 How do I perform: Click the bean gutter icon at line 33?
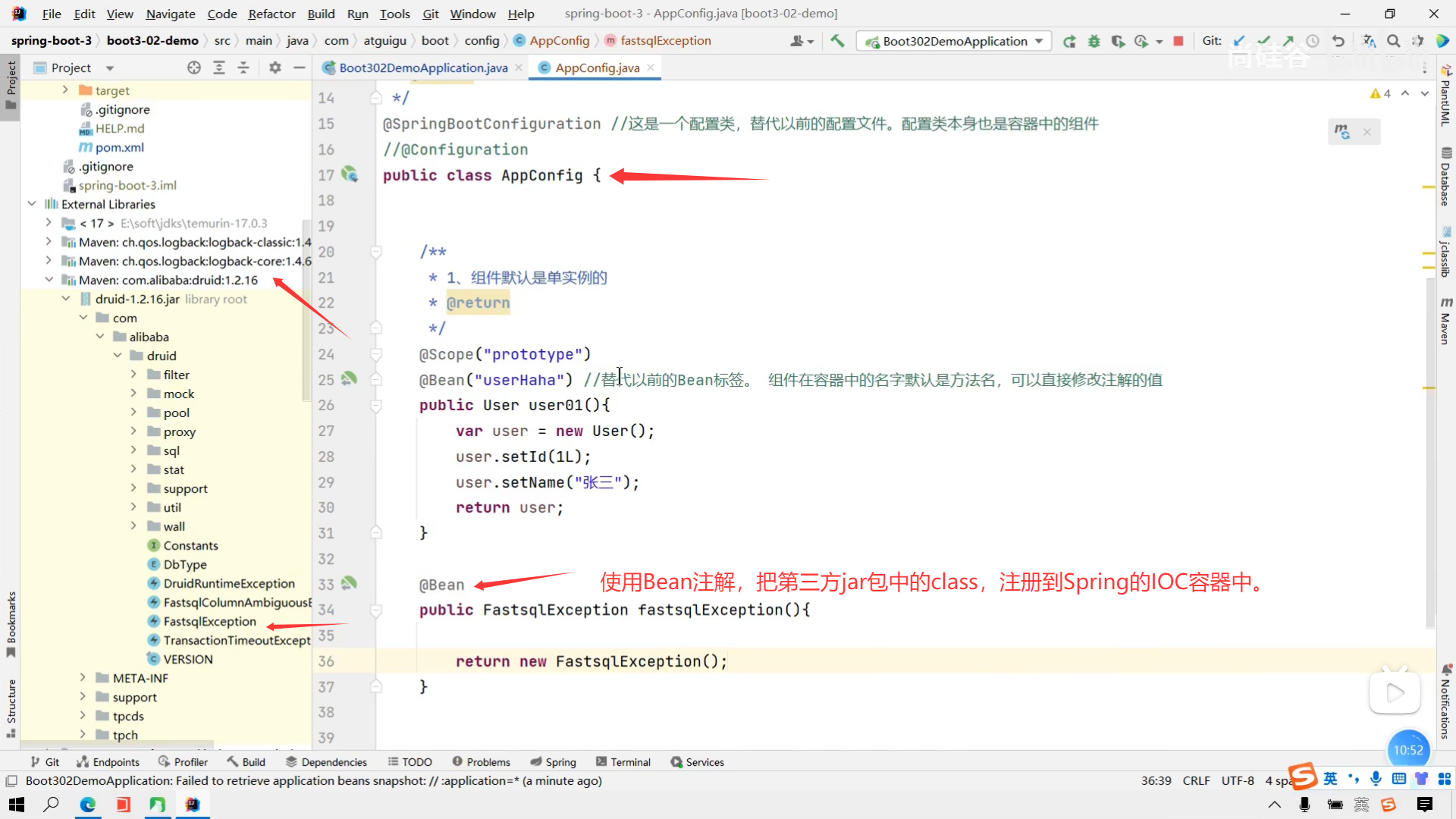(349, 583)
